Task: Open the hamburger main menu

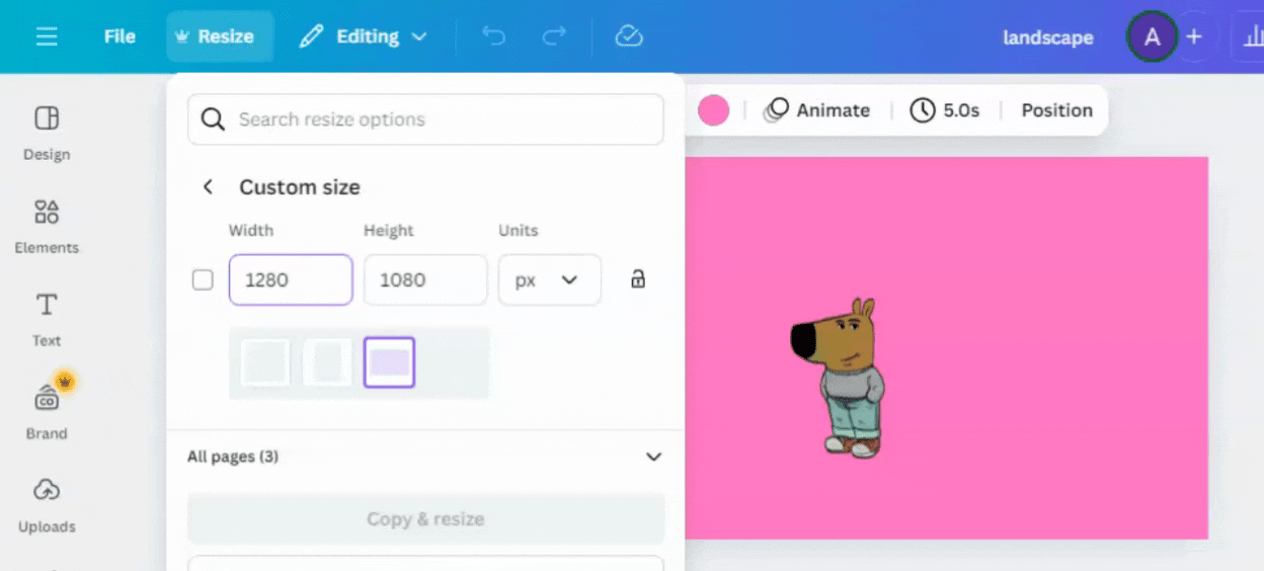Action: tap(46, 37)
